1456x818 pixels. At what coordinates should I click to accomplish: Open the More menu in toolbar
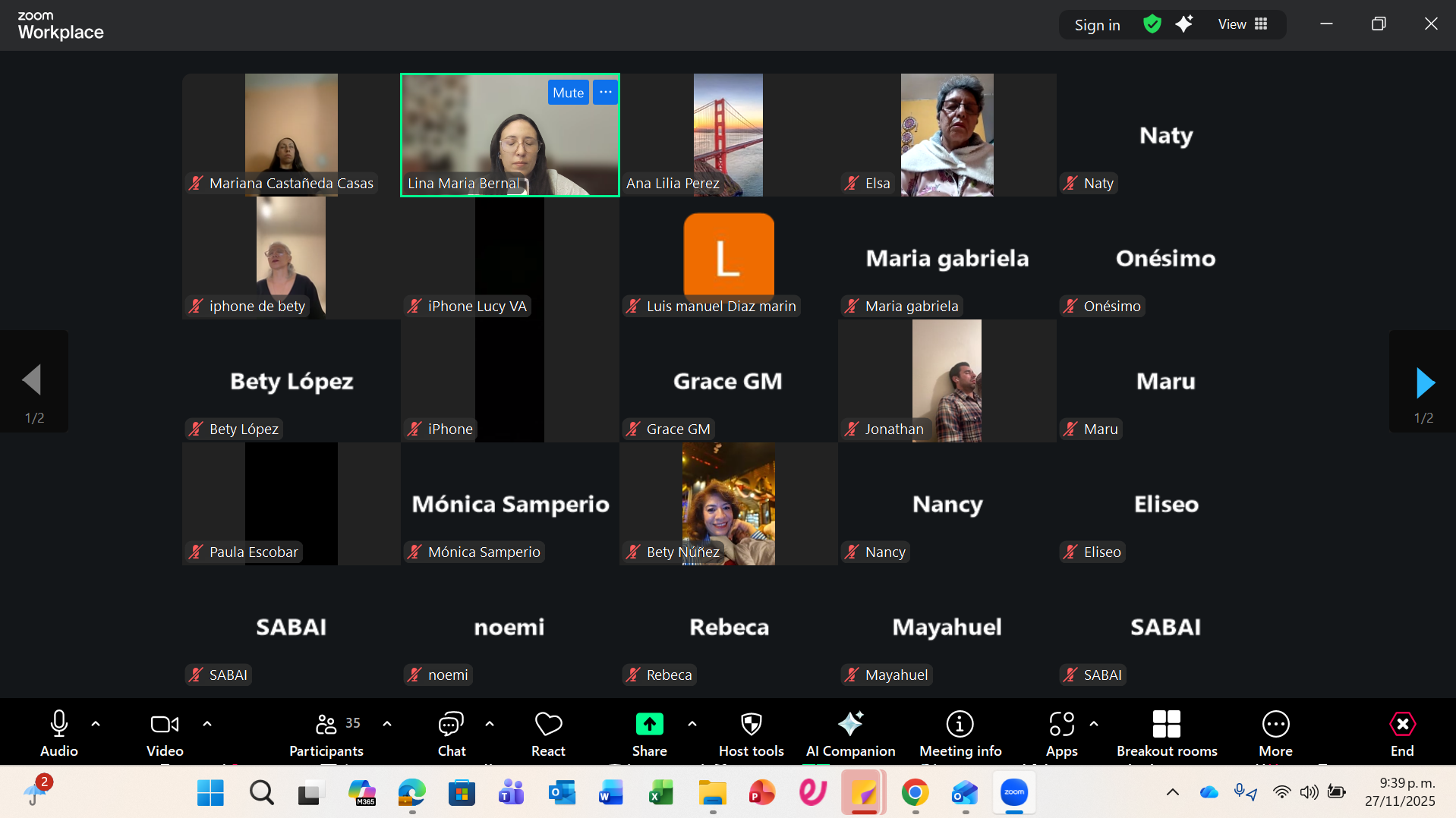point(1275,733)
